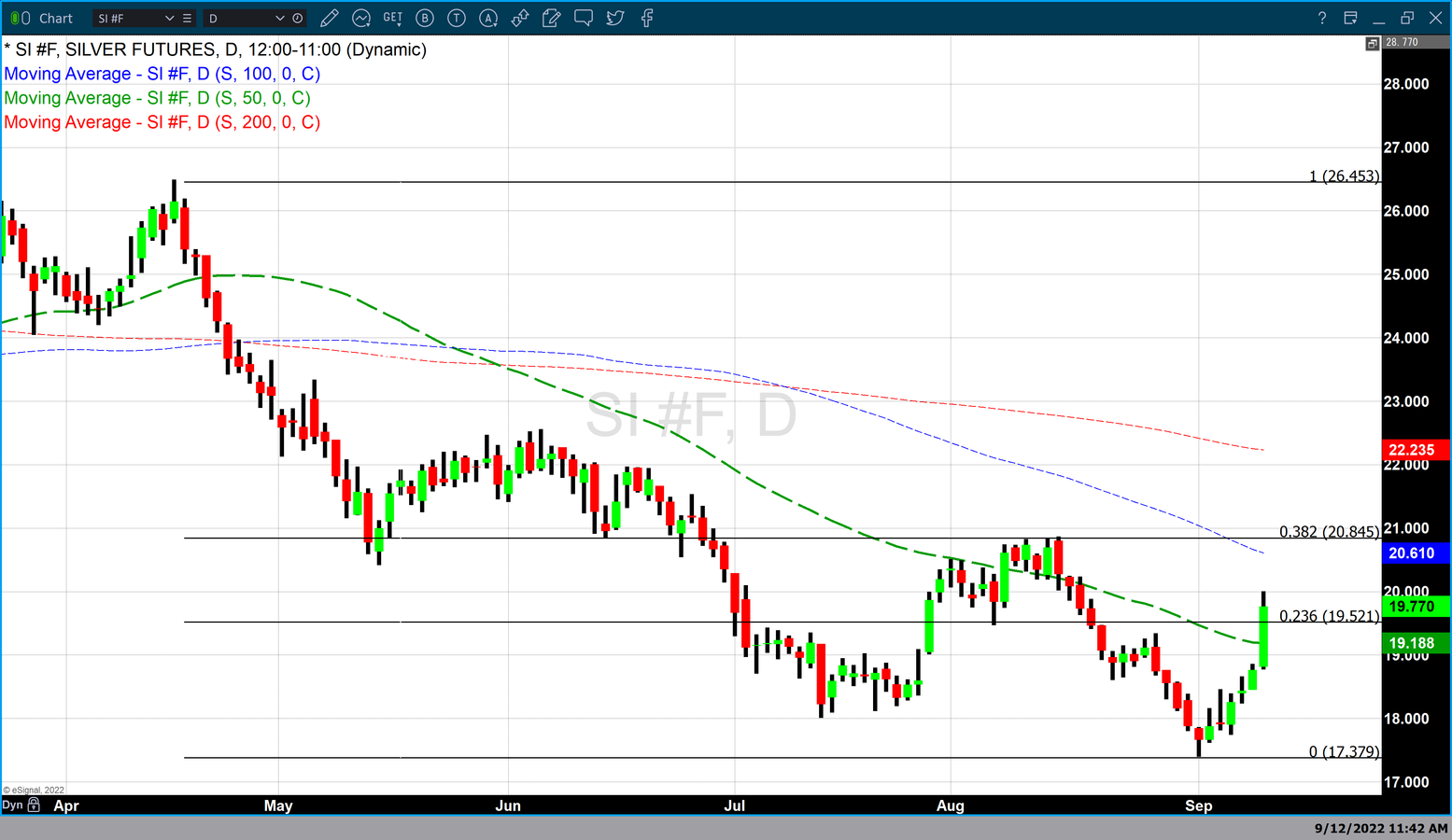Image resolution: width=1452 pixels, height=840 pixels.
Task: Open the chart studies icon menu
Action: [x=361, y=18]
